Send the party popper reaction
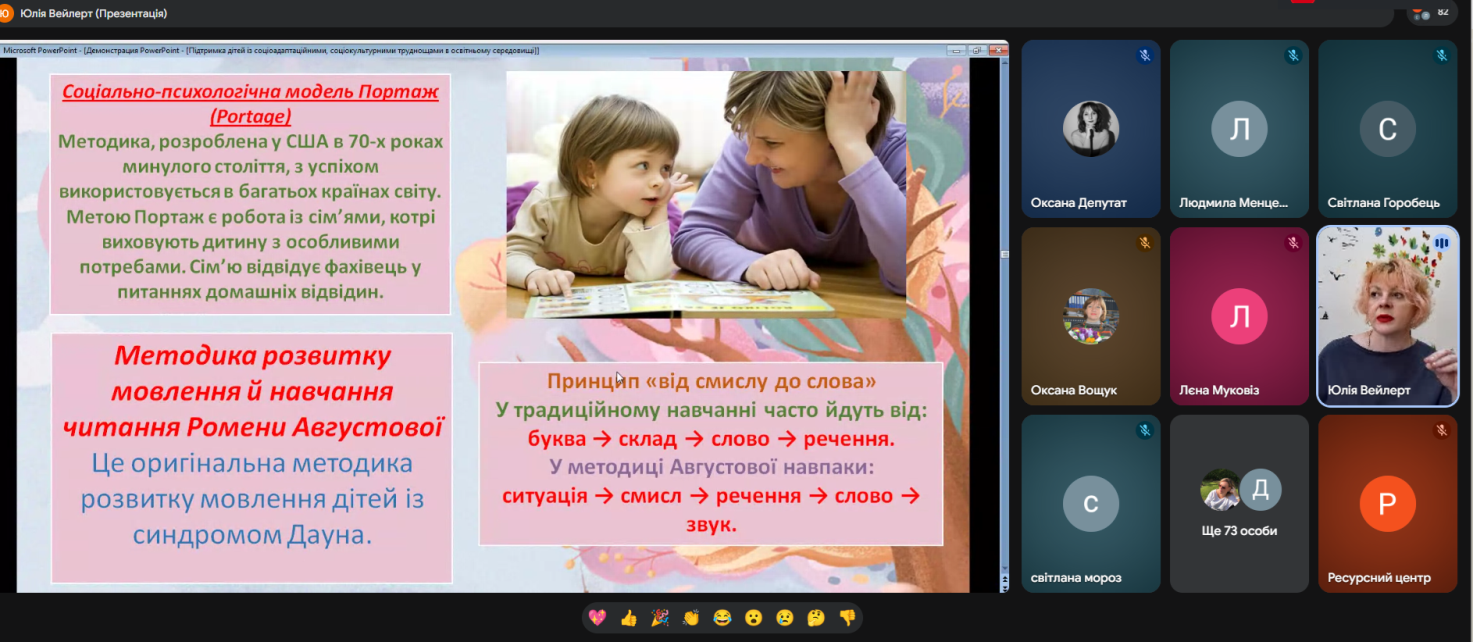 pyautogui.click(x=660, y=618)
